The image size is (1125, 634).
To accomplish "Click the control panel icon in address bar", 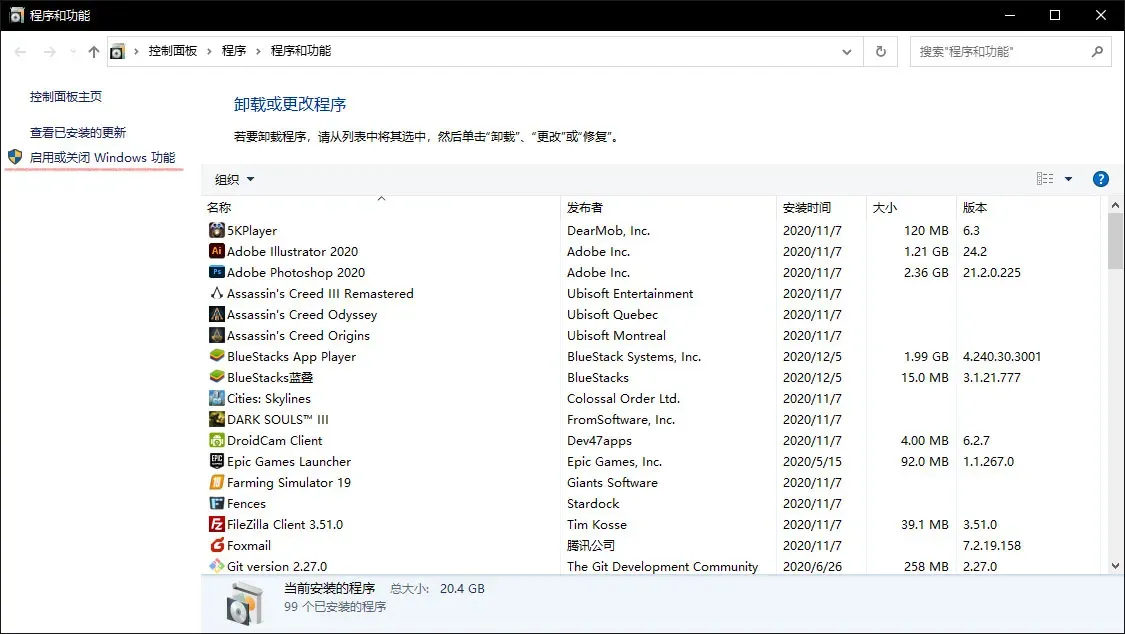I will [x=118, y=52].
